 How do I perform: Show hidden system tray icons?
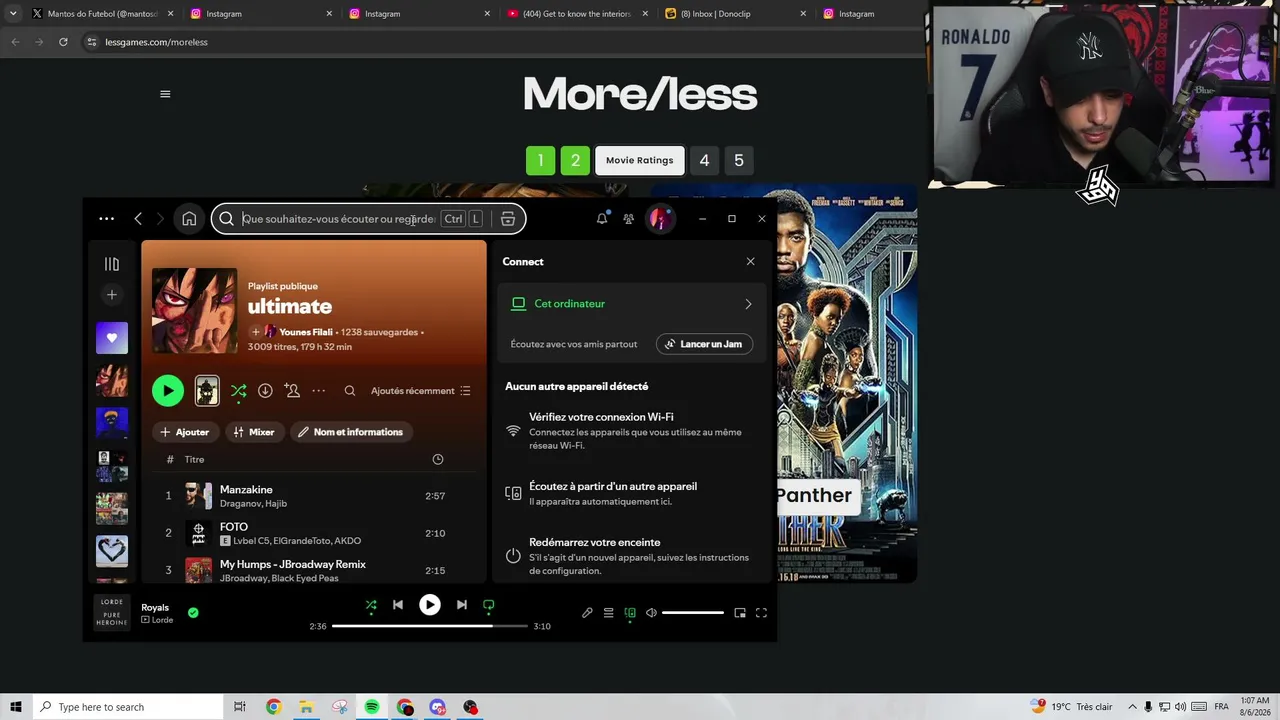point(1132,707)
